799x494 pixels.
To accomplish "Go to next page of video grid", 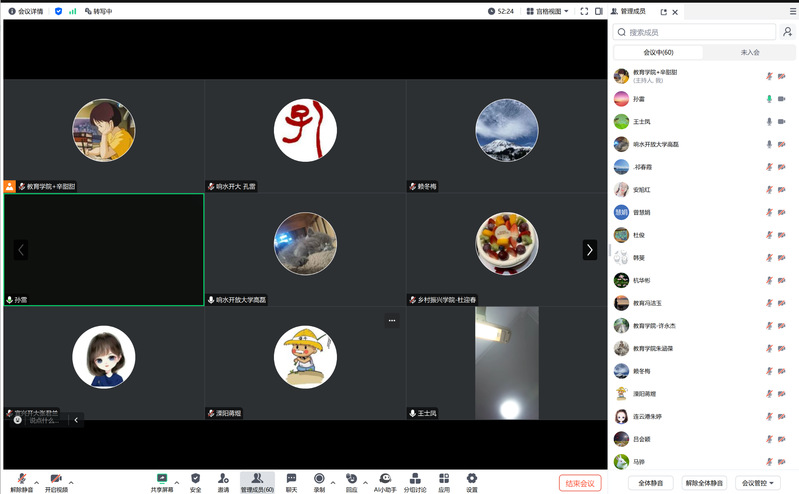I will pos(590,250).
